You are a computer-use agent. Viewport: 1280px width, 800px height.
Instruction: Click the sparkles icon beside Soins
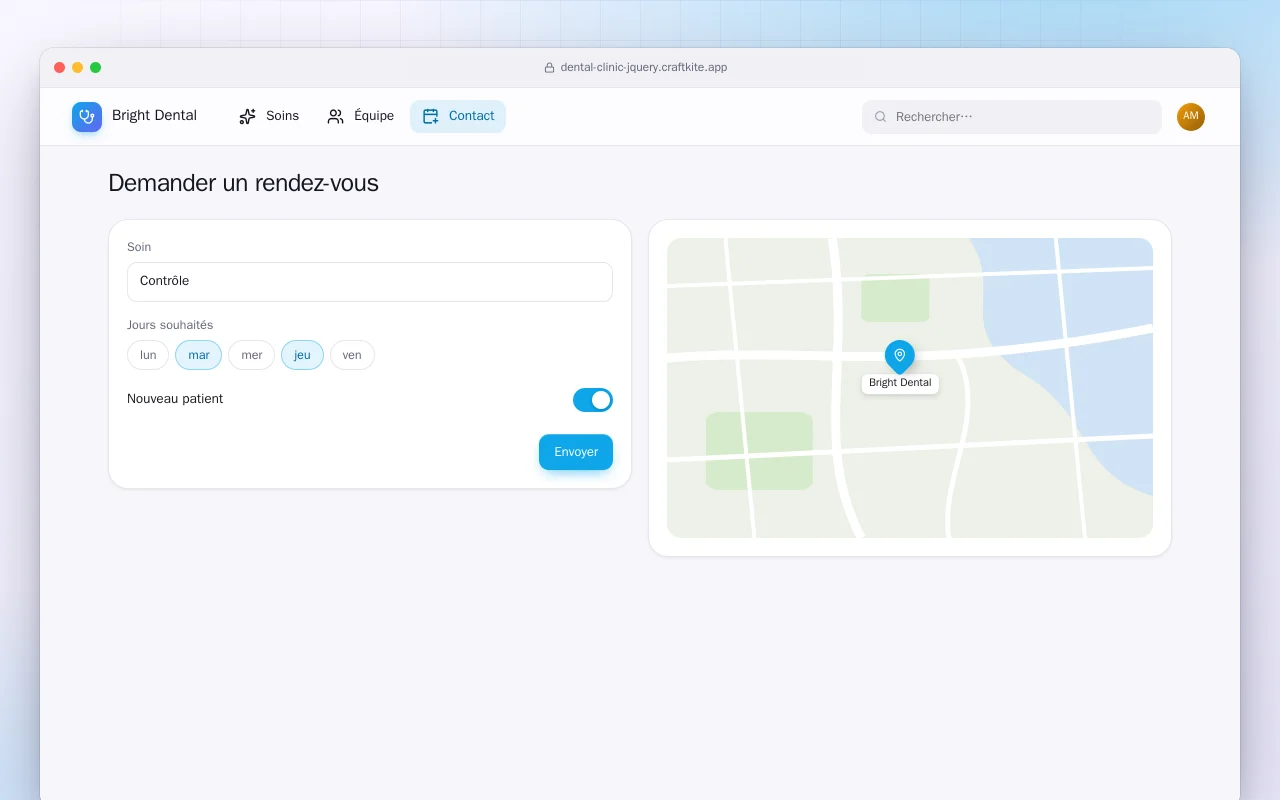[248, 116]
